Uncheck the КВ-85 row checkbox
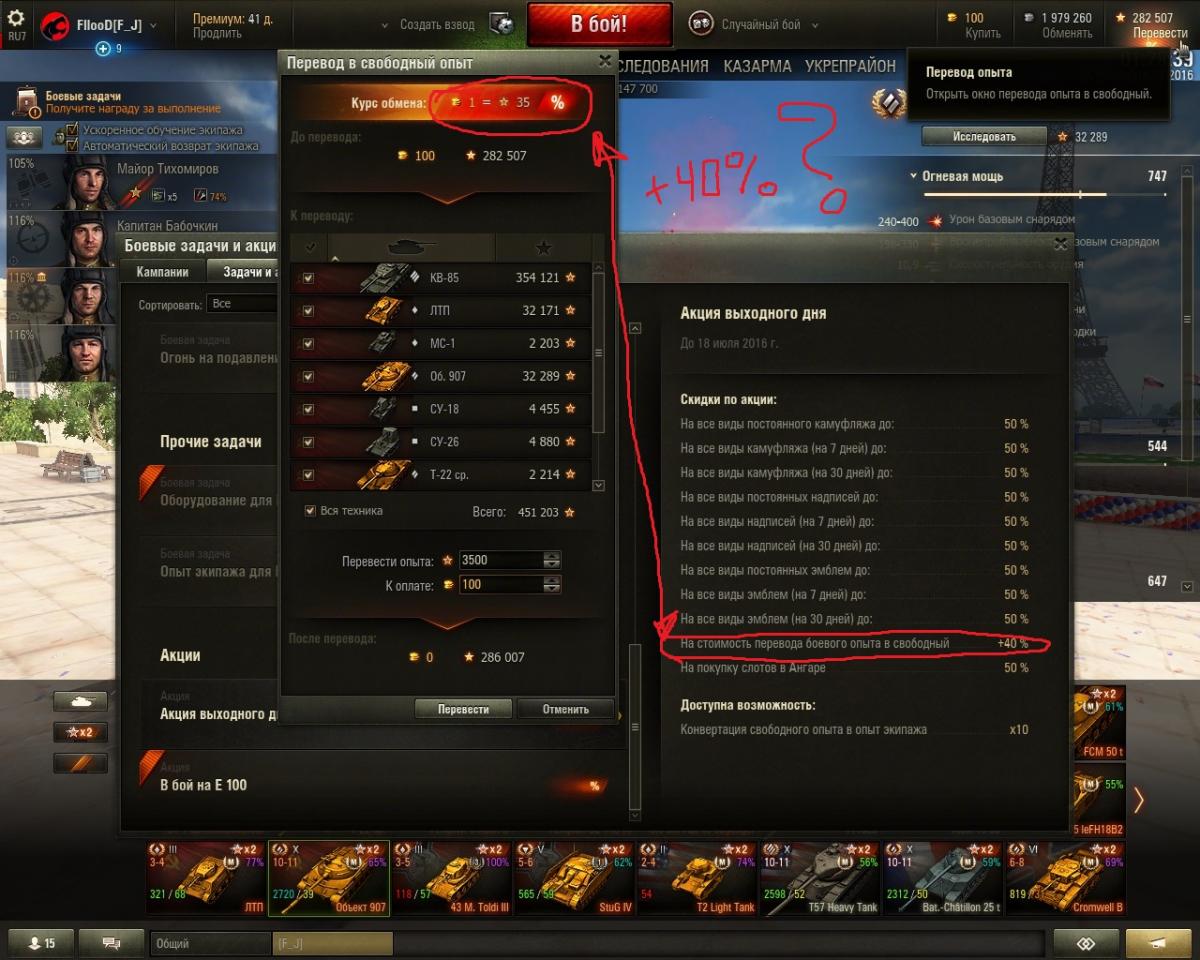 (x=308, y=278)
